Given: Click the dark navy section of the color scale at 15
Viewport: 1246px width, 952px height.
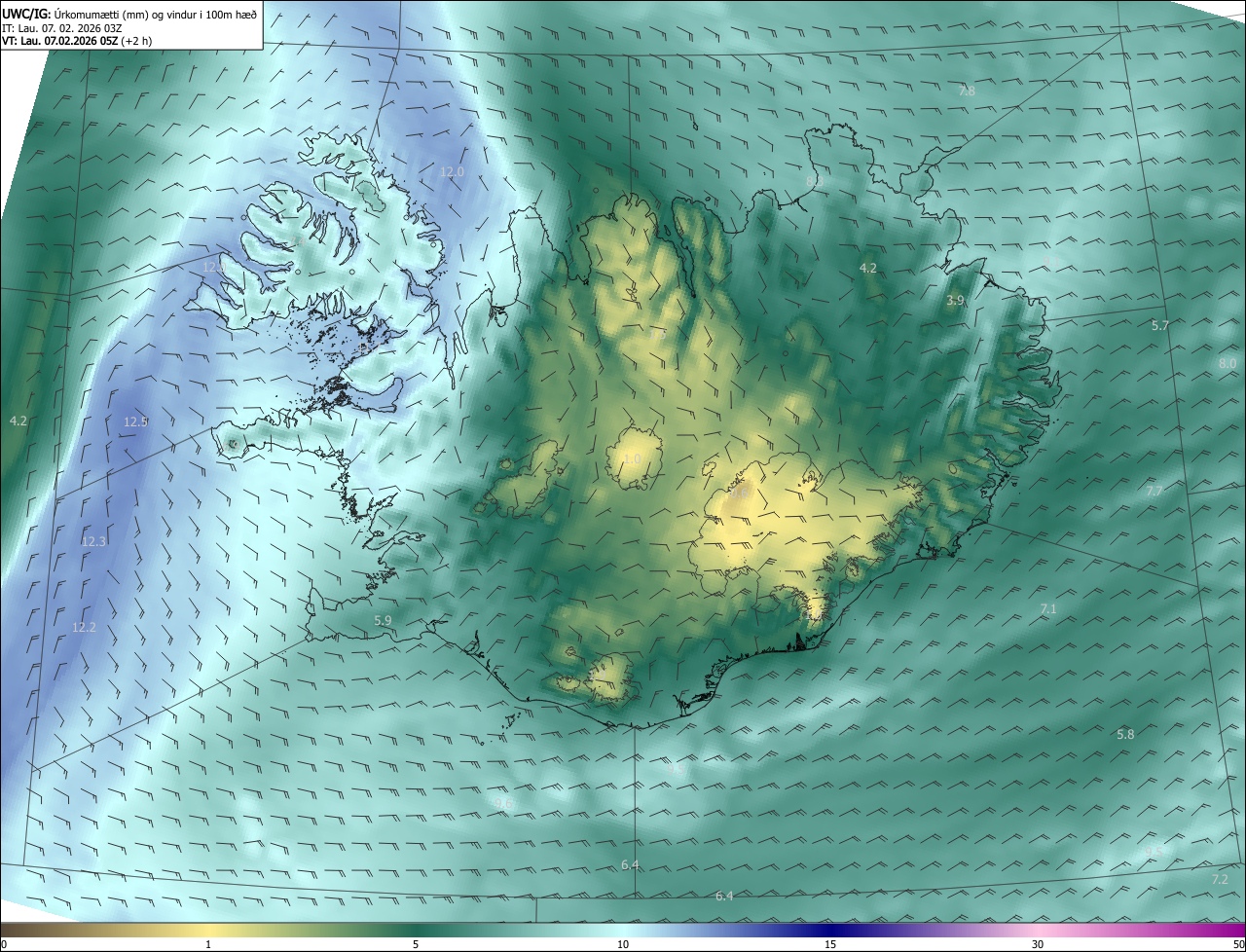Looking at the screenshot, I should pyautogui.click(x=830, y=931).
